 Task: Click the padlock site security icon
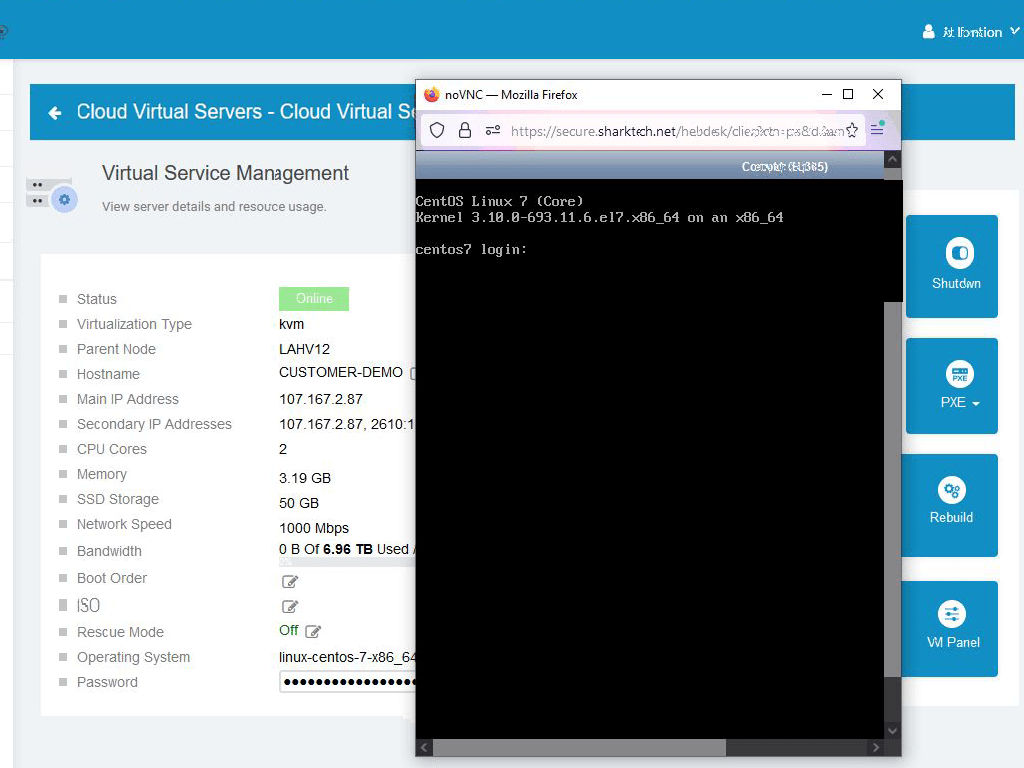(464, 131)
